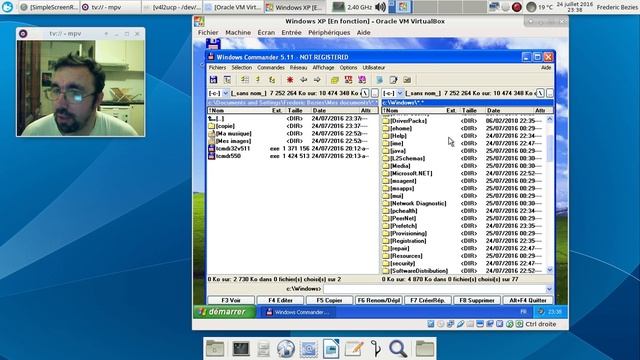The width and height of the screenshot is (640, 360).
Task: Sort right panel by the Date column header
Action: [x=508, y=111]
